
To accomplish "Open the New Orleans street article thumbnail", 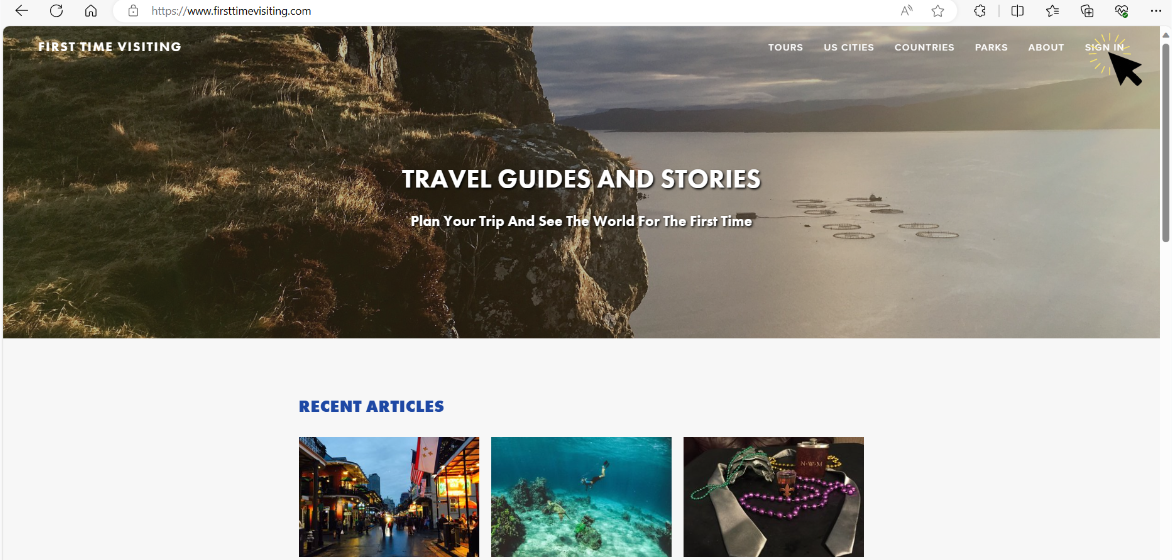I will [x=389, y=496].
